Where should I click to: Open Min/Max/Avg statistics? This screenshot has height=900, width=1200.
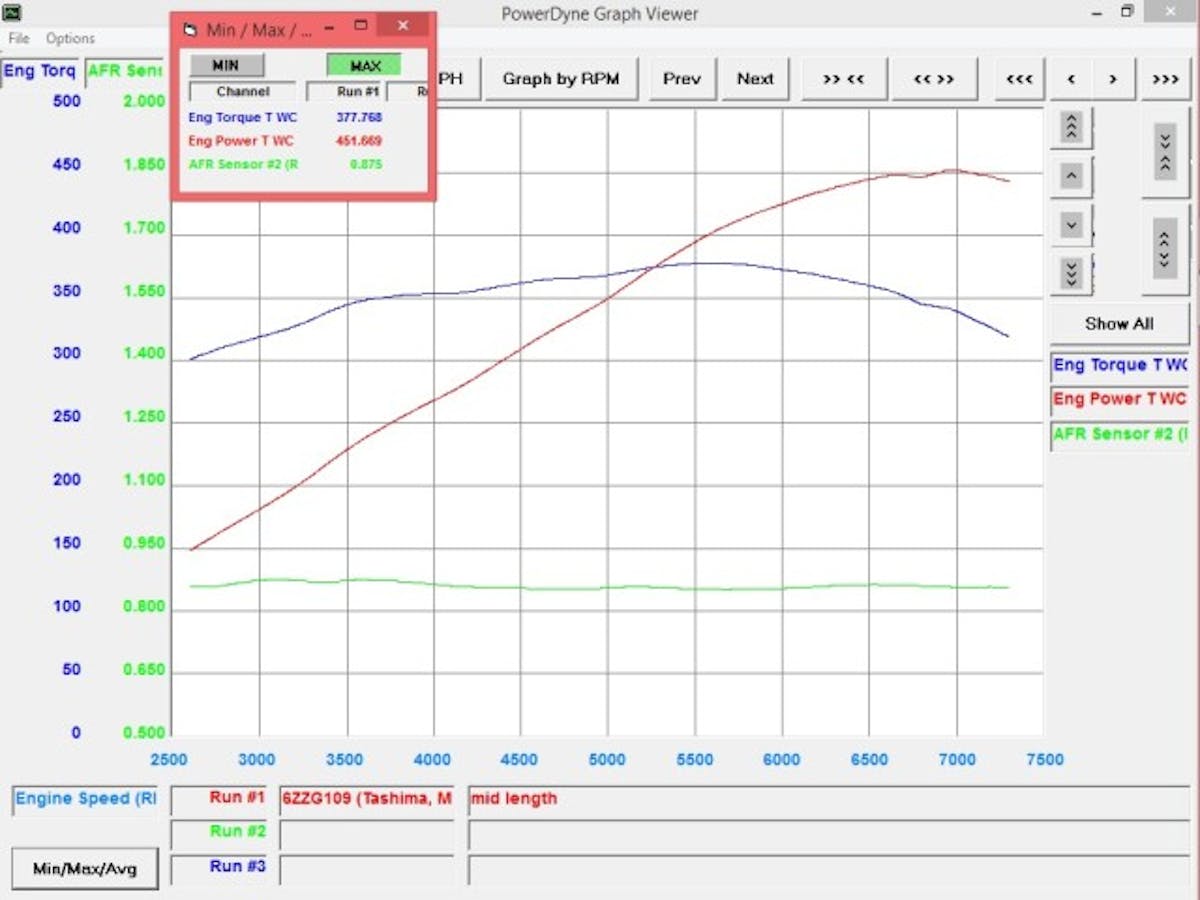coord(83,868)
